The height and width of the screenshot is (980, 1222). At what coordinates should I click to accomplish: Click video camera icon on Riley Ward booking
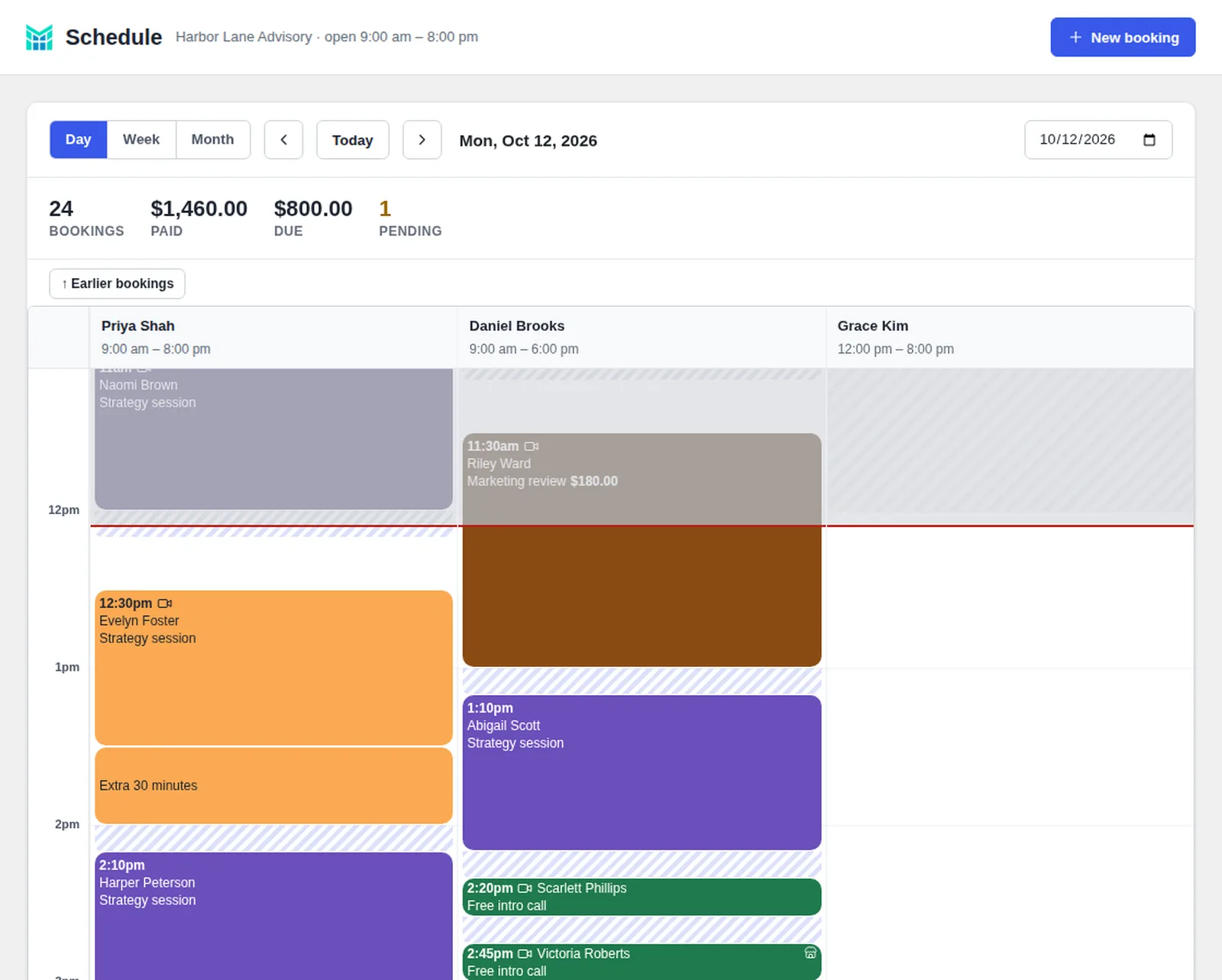pos(532,446)
